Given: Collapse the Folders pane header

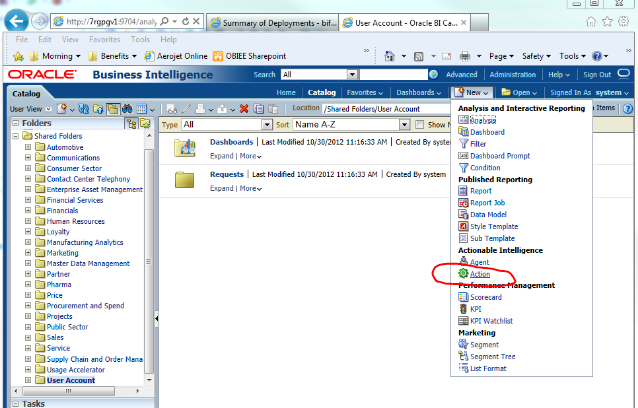Looking at the screenshot, I should [15, 123].
